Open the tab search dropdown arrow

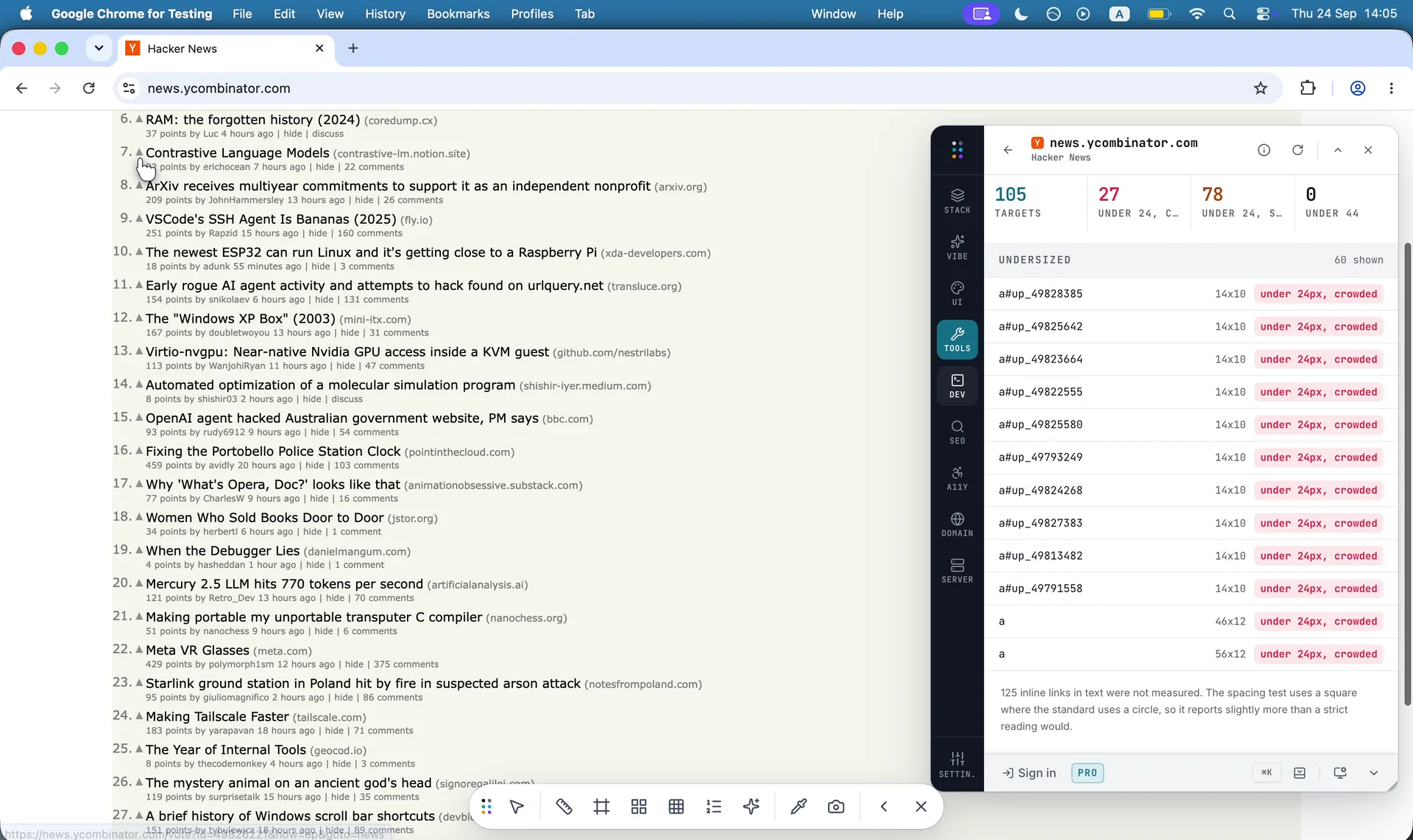[99, 49]
